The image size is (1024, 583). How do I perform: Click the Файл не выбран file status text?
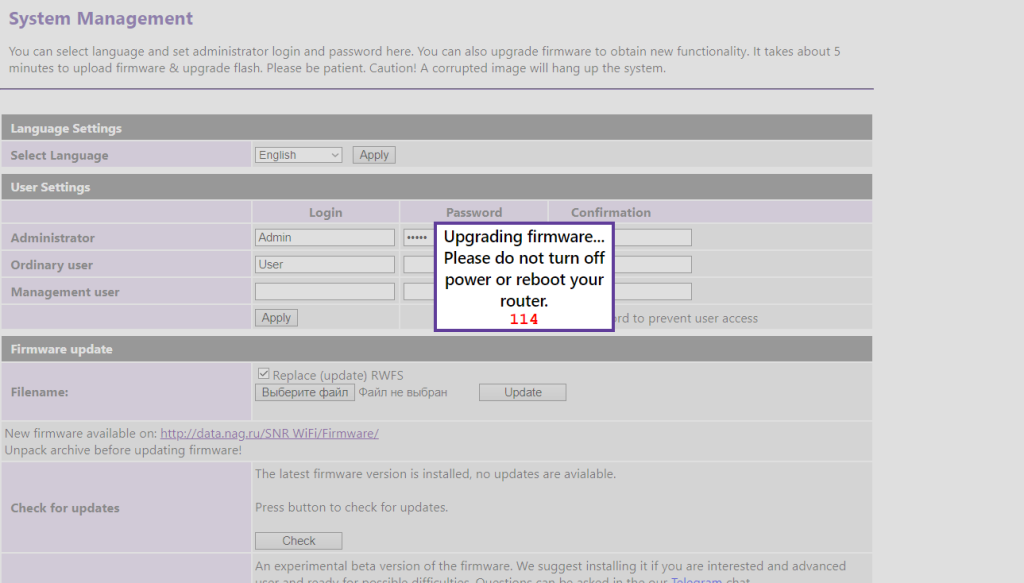pyautogui.click(x=403, y=392)
